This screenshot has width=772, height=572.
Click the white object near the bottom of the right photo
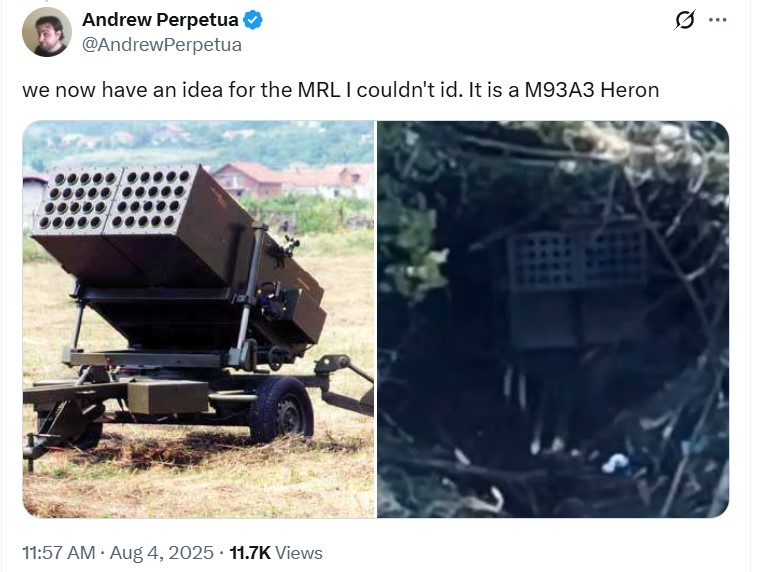click(x=615, y=463)
